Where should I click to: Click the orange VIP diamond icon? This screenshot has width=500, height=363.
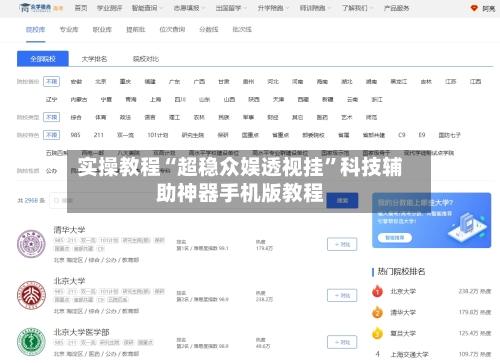click(474, 8)
